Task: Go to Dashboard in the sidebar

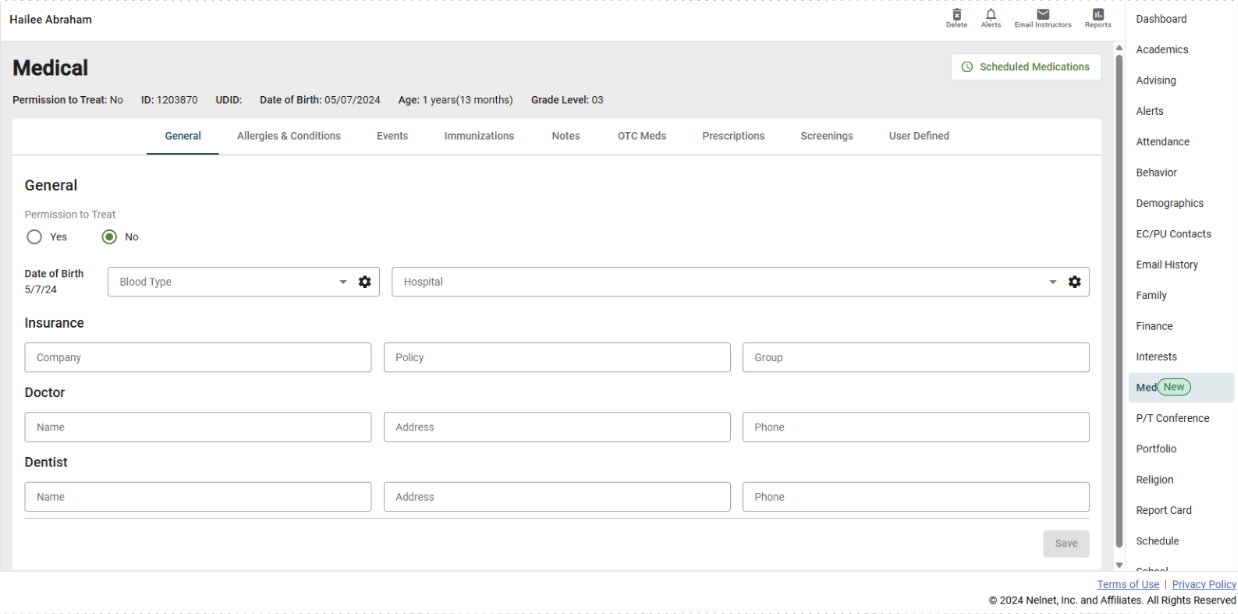Action: click(1161, 19)
